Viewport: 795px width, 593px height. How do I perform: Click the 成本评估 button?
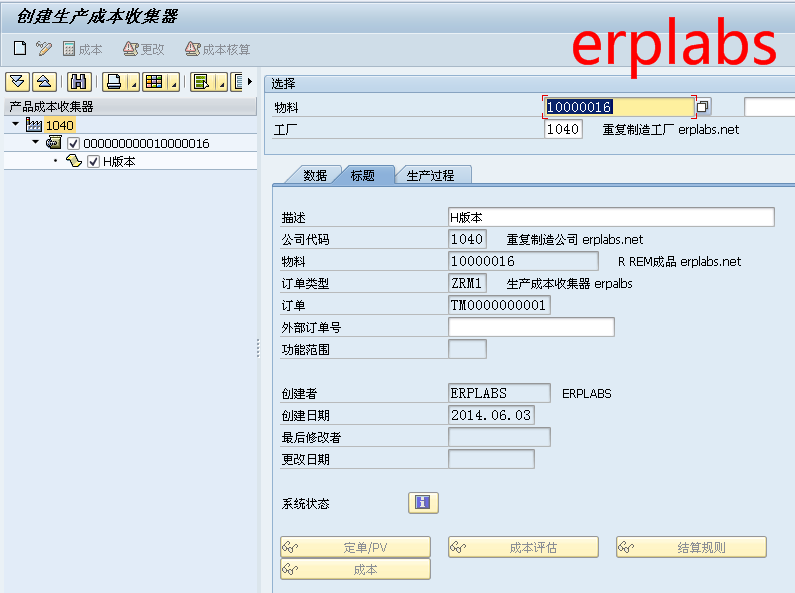[523, 547]
